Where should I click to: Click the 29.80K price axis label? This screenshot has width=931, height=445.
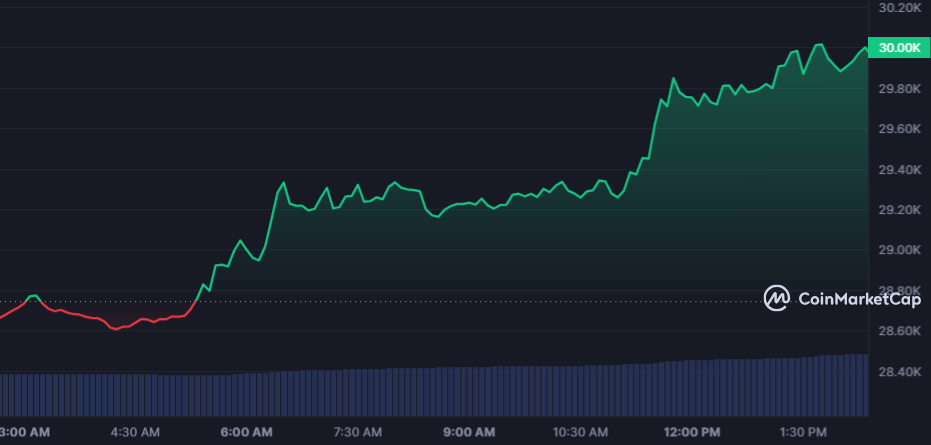point(898,89)
